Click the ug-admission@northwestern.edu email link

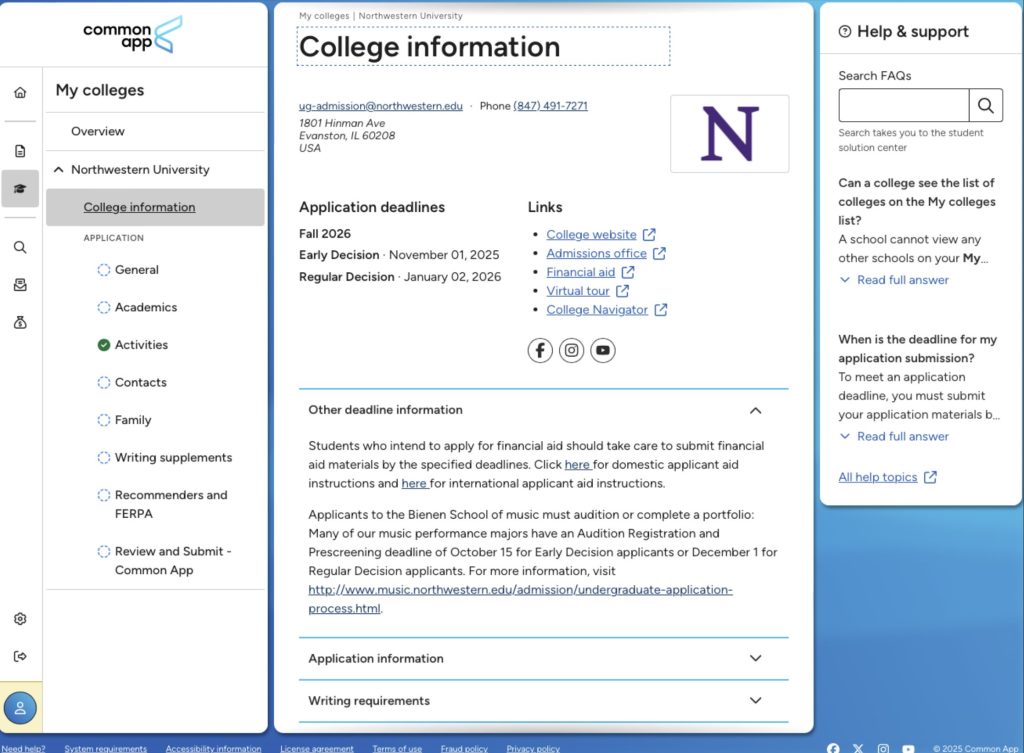[x=381, y=106]
